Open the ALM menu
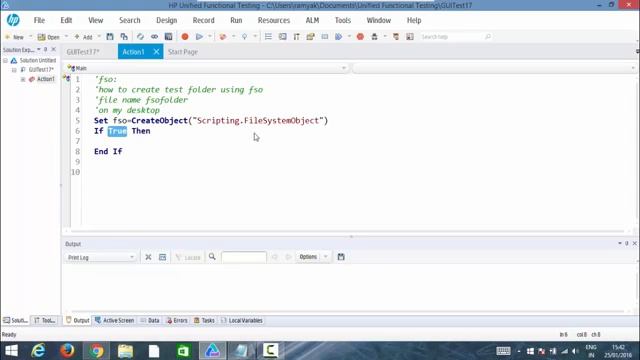 (312, 20)
